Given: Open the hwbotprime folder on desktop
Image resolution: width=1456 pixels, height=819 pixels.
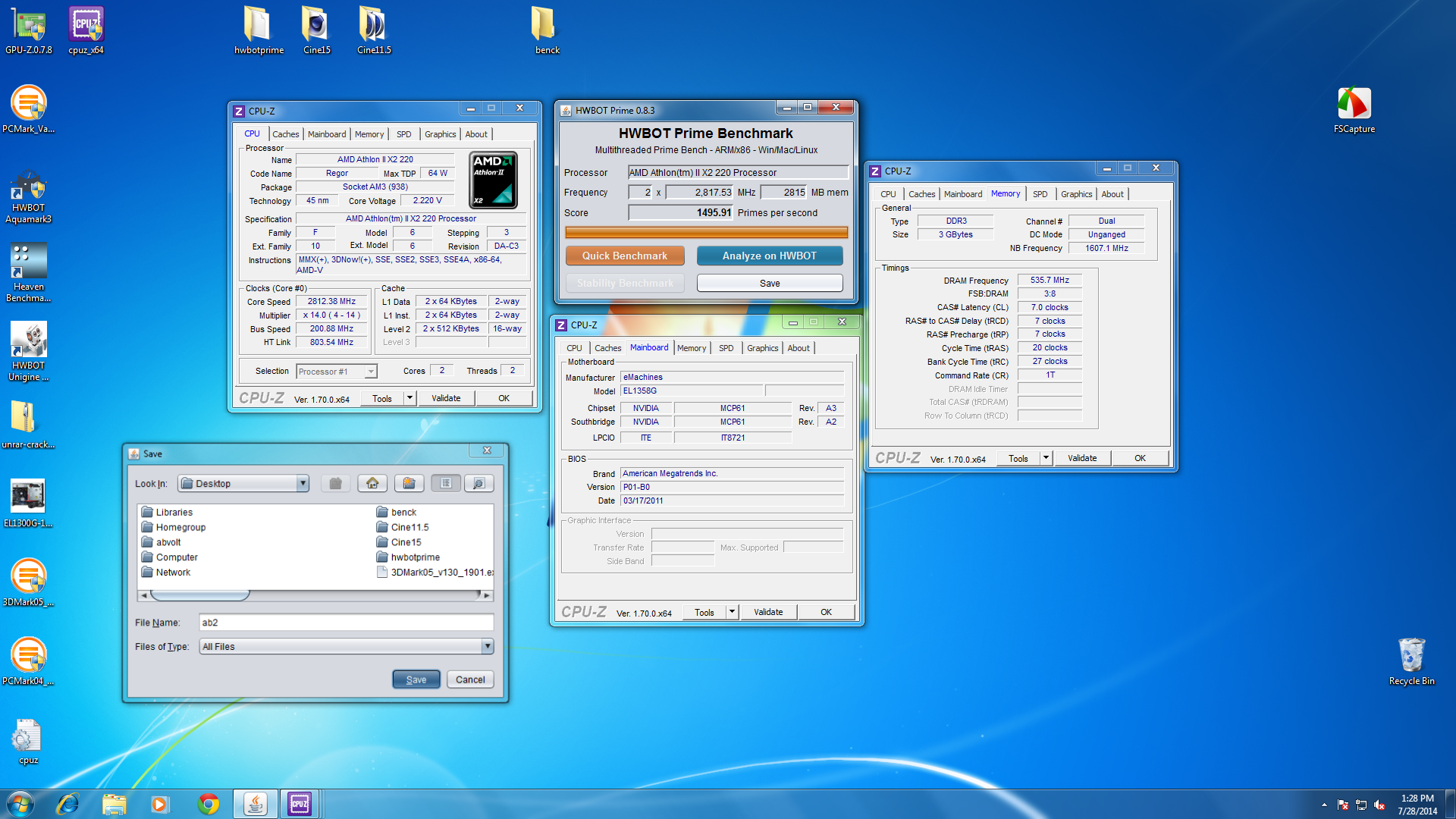Looking at the screenshot, I should 259,30.
